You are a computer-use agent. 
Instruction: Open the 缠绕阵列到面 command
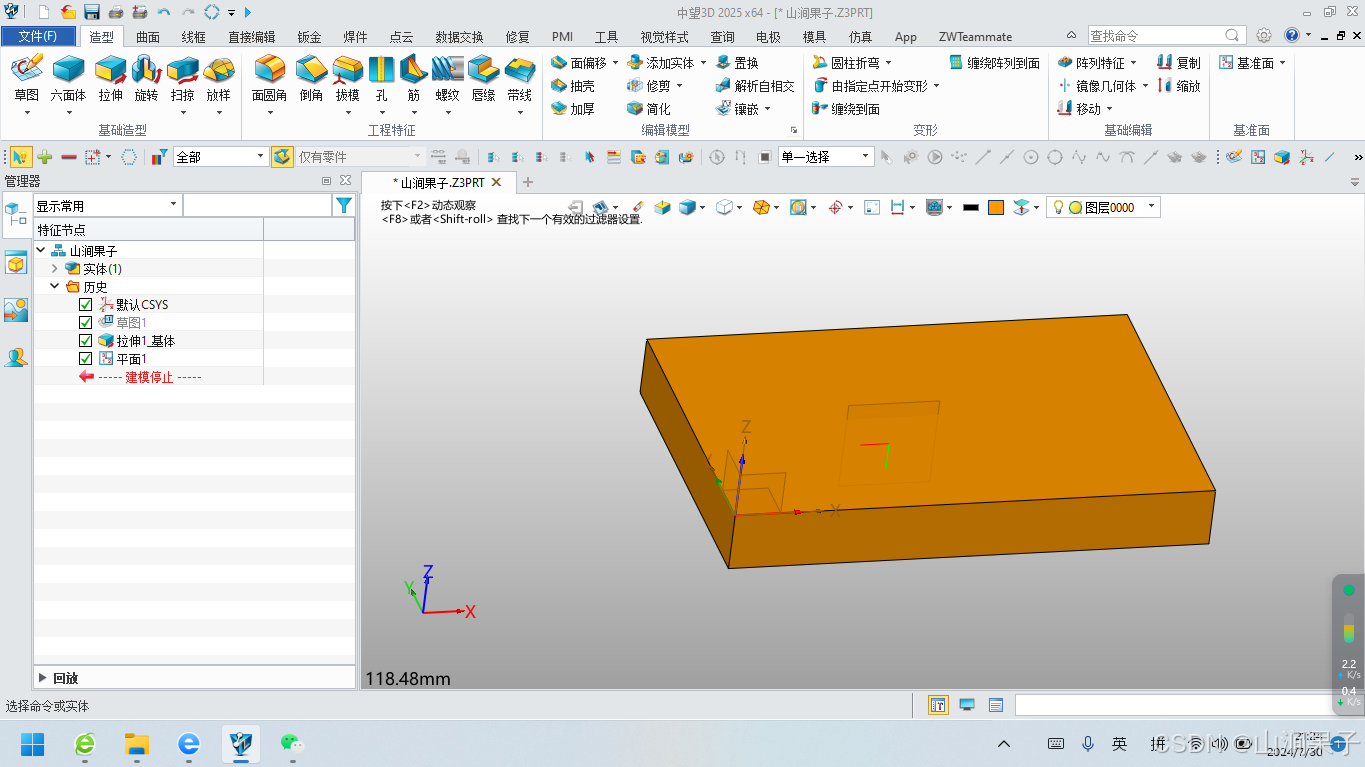(994, 63)
